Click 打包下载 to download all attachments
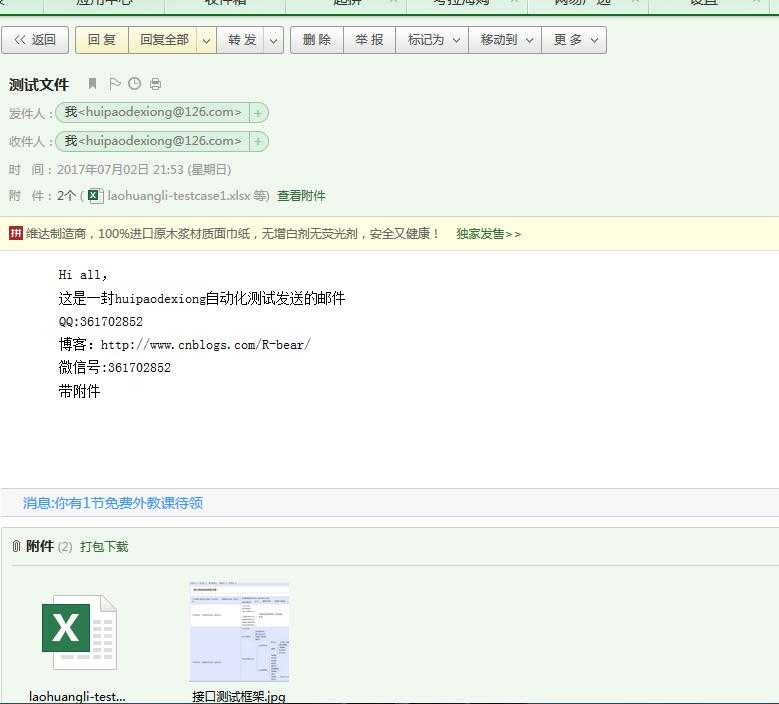This screenshot has height=704, width=779. tap(104, 547)
